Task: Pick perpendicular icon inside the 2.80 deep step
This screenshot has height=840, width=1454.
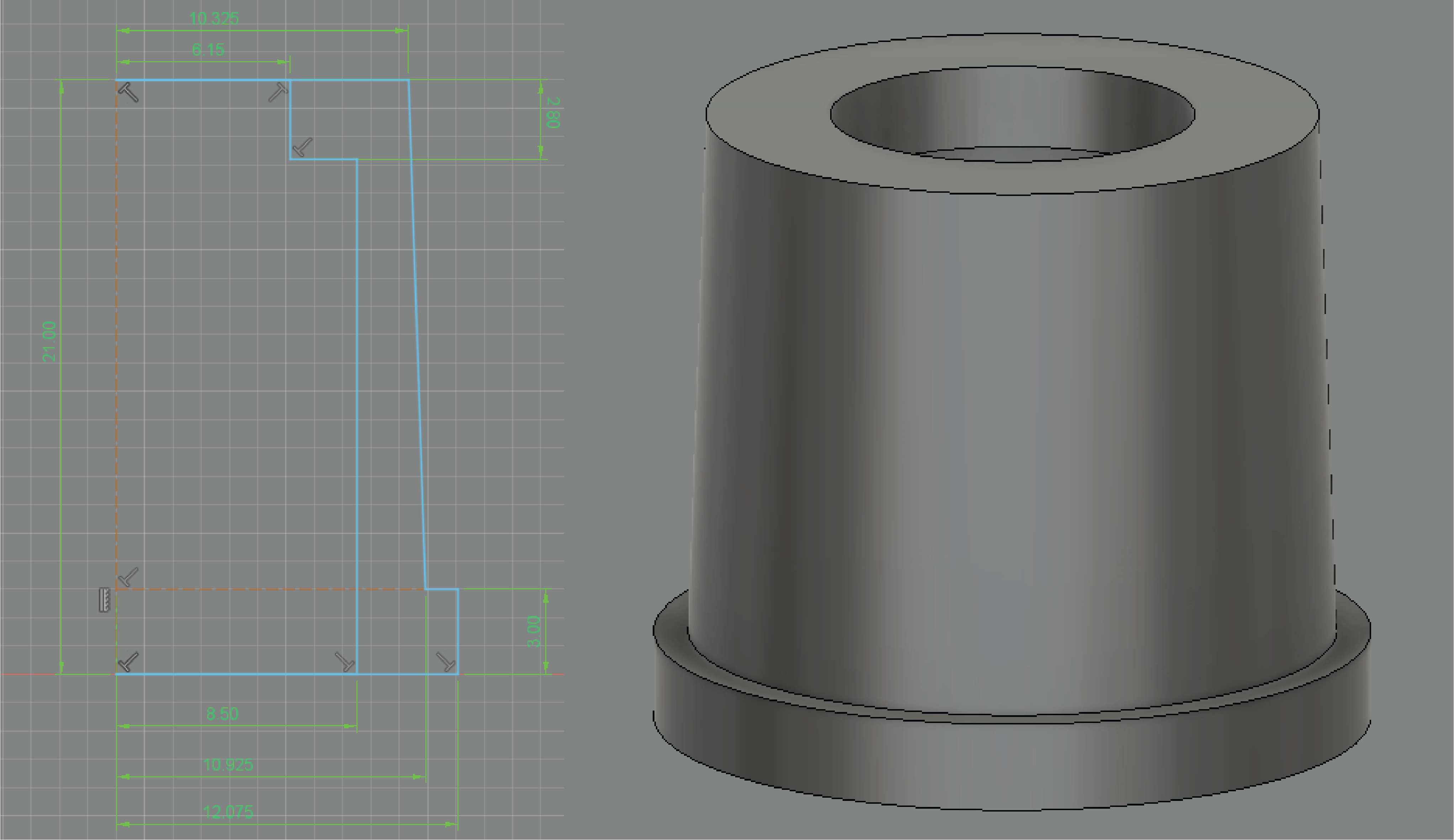Action: (302, 147)
